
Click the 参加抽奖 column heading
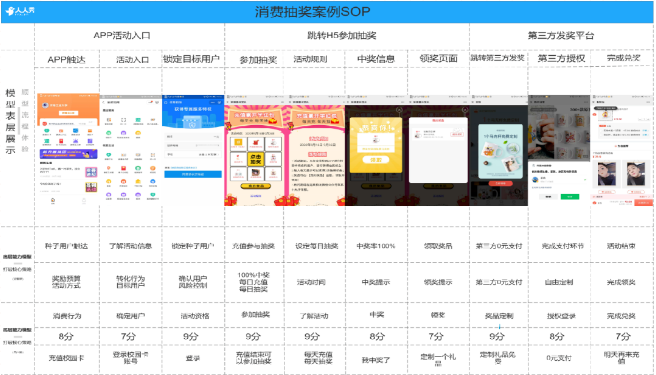(258, 59)
